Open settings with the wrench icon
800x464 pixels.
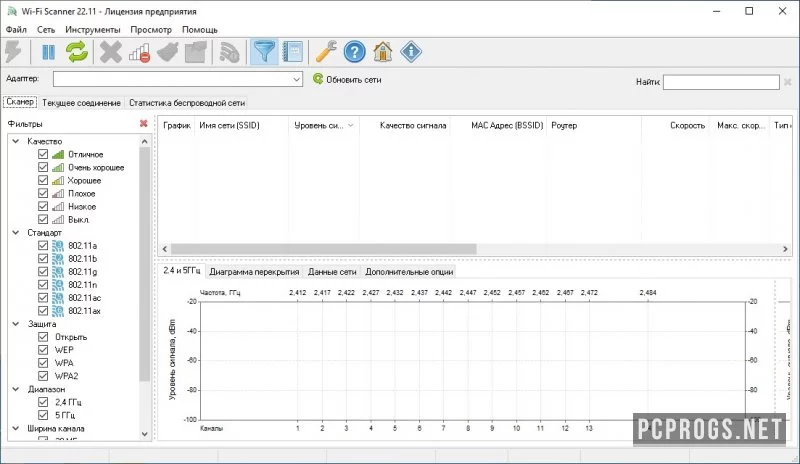[326, 52]
